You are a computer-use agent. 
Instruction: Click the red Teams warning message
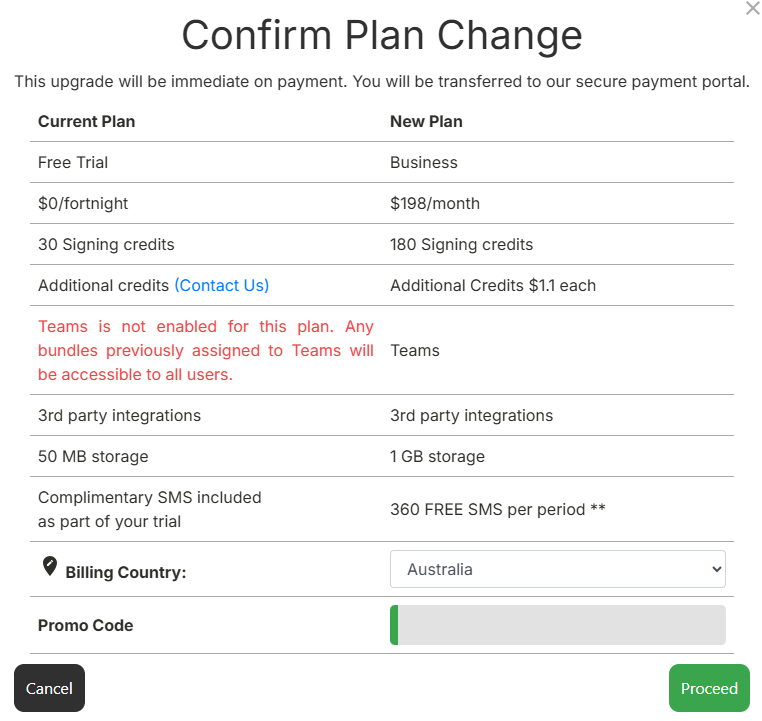click(x=205, y=350)
